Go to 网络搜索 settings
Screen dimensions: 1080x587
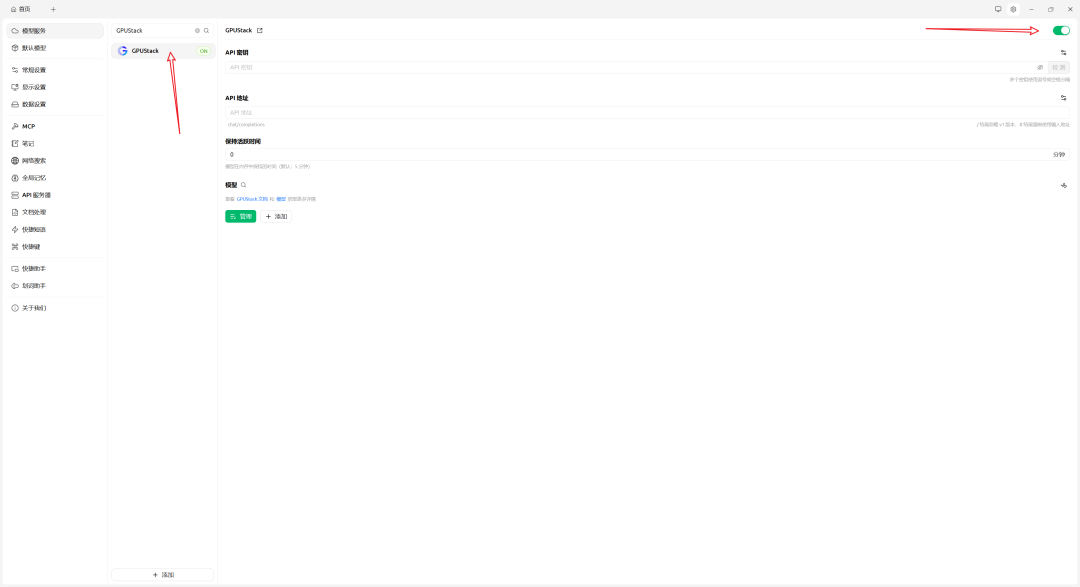[x=34, y=160]
